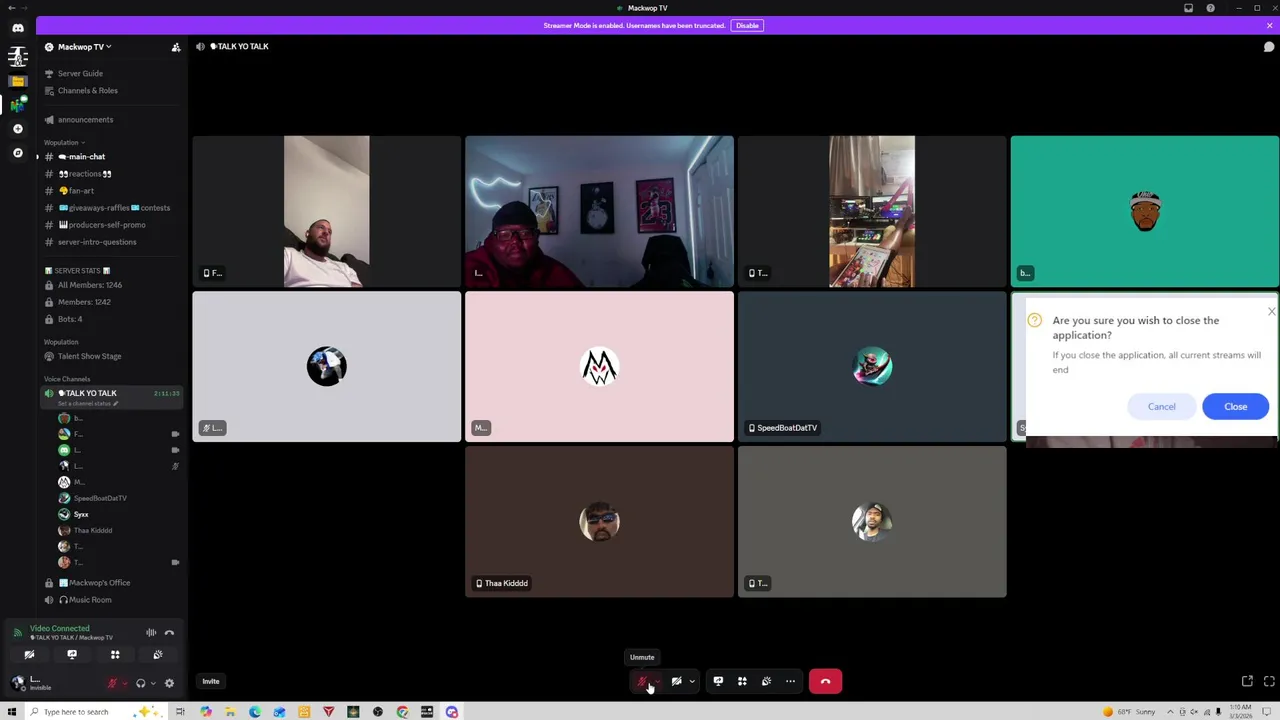Click Thaa Kidddd in voice member list
The height and width of the screenshot is (720, 1280).
pyautogui.click(x=92, y=530)
